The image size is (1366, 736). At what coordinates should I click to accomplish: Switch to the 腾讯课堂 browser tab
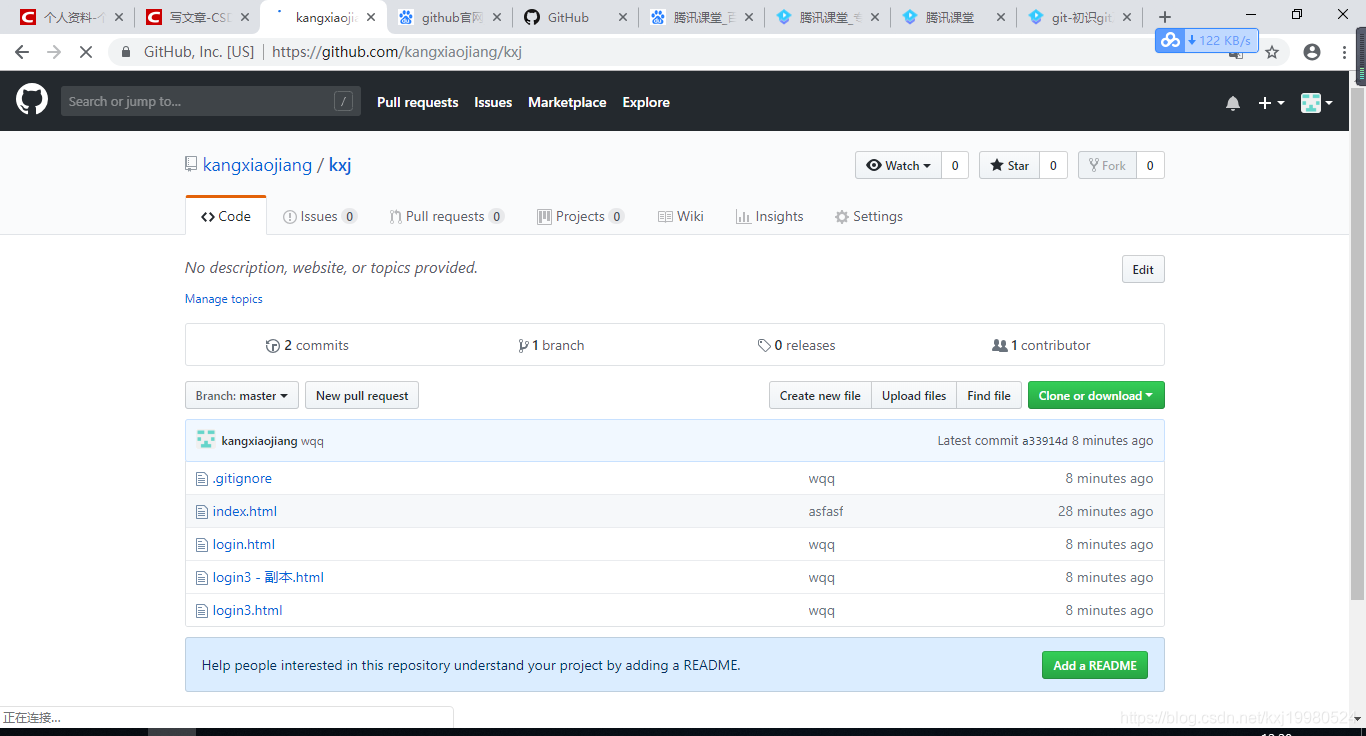pos(950,17)
